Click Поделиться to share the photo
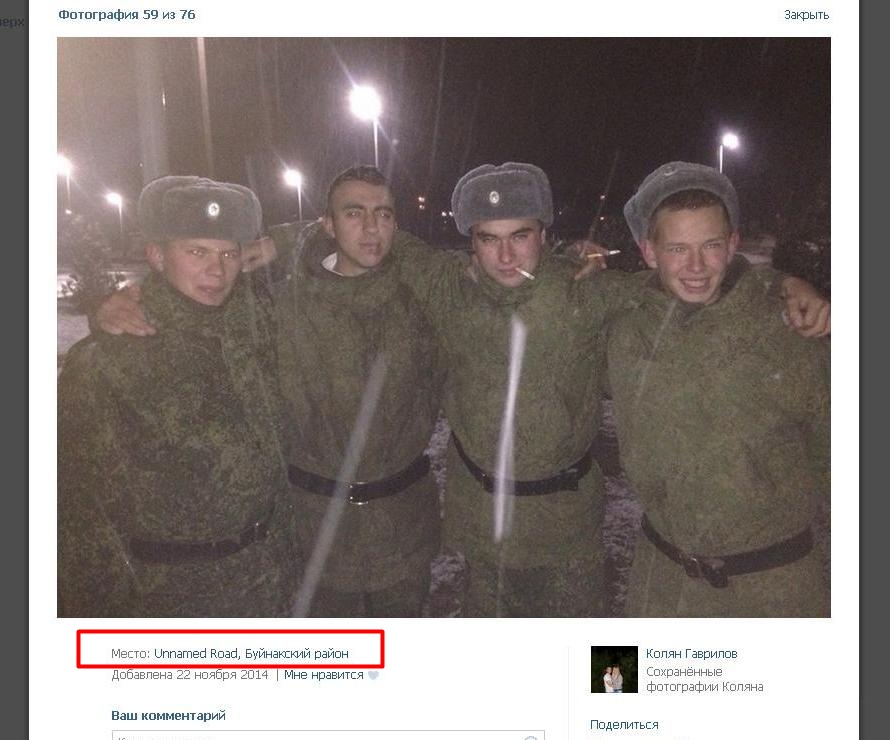 click(x=624, y=725)
